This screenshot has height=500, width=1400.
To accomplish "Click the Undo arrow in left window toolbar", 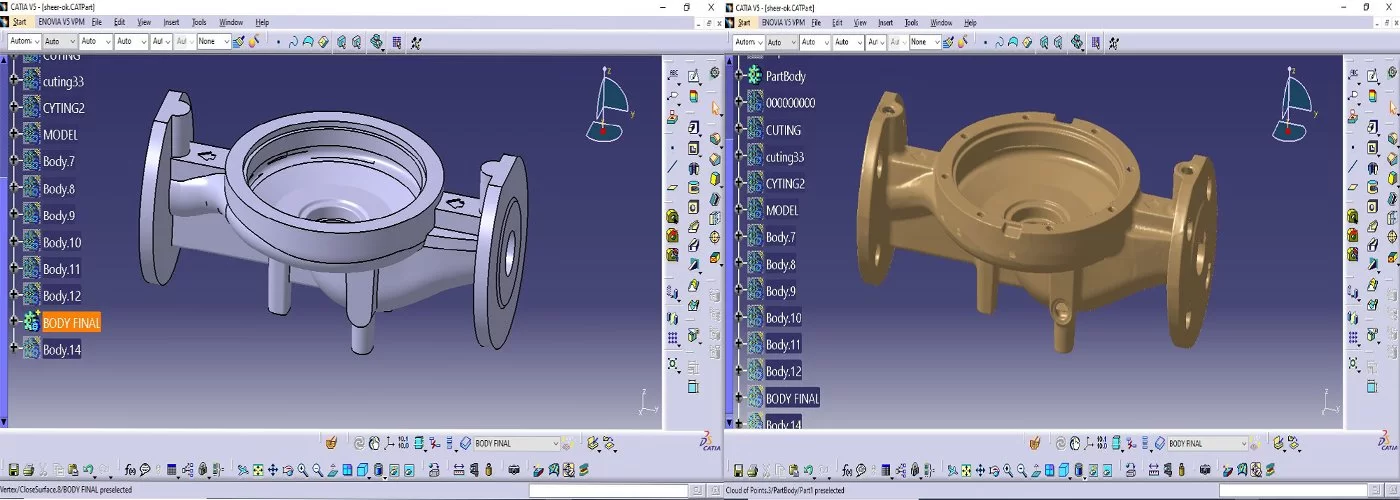I will coord(88,470).
